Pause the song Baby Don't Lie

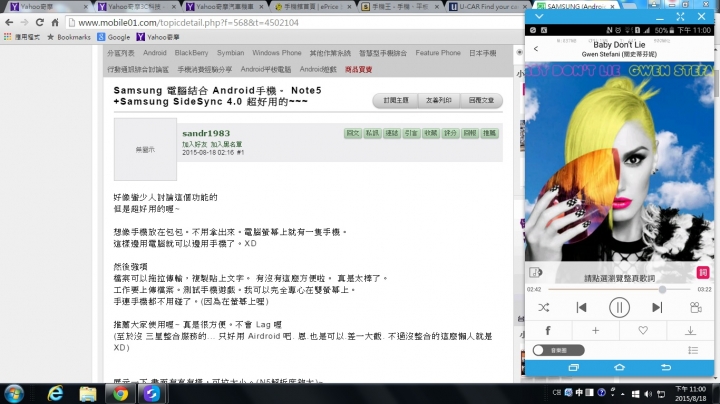pos(619,308)
